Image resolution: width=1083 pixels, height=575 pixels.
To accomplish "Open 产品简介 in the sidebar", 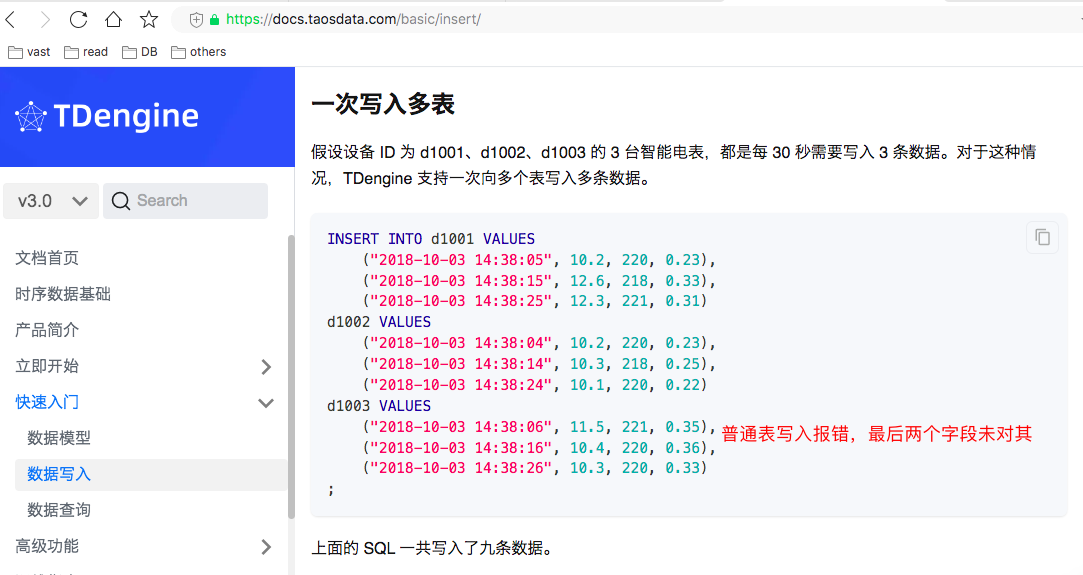I will click(x=47, y=330).
